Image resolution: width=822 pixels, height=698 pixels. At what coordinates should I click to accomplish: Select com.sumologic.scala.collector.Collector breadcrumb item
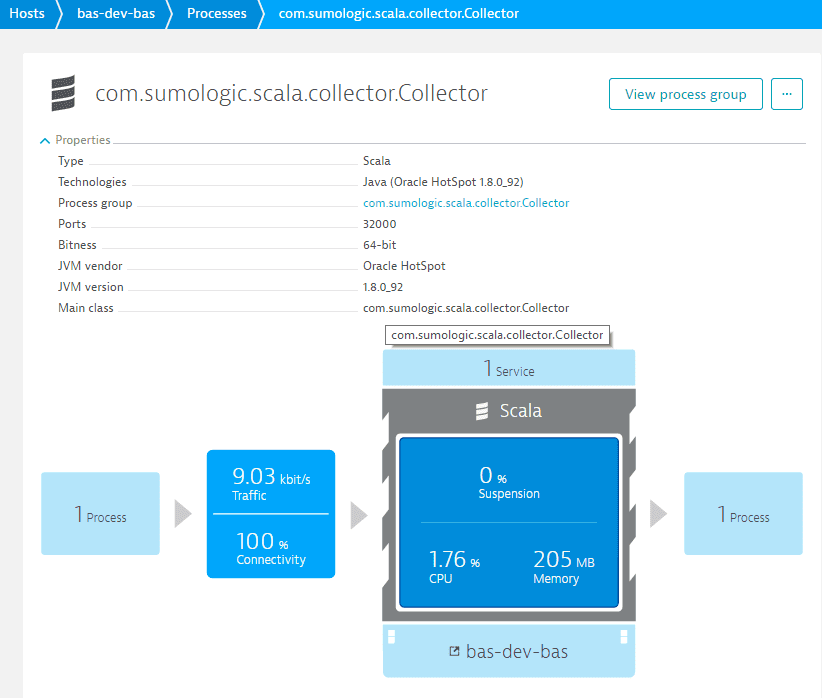398,13
